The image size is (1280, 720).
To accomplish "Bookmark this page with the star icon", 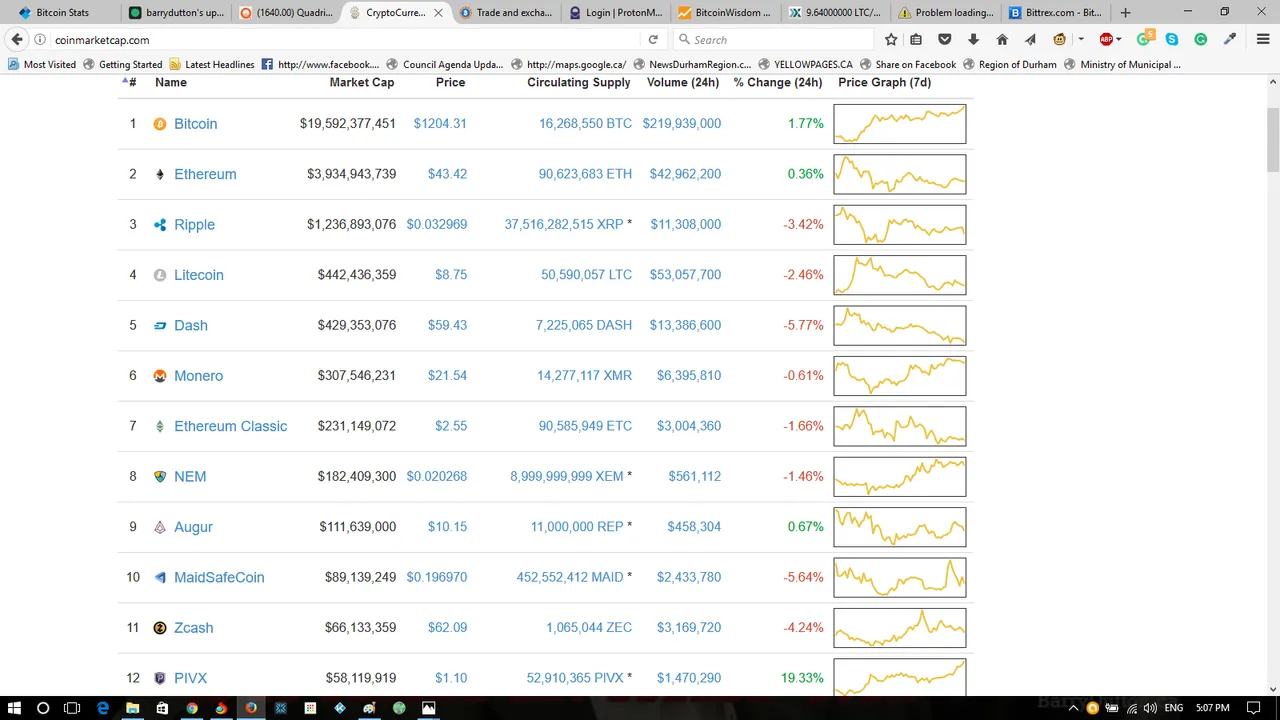I will coord(891,40).
